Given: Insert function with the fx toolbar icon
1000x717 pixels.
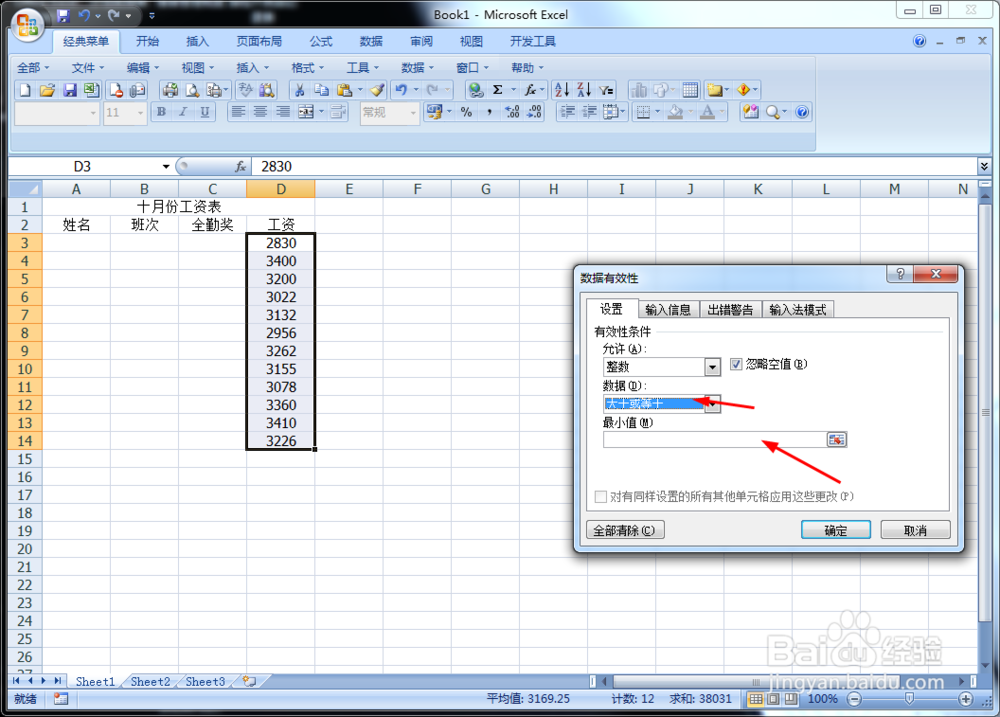Looking at the screenshot, I should coord(531,90).
